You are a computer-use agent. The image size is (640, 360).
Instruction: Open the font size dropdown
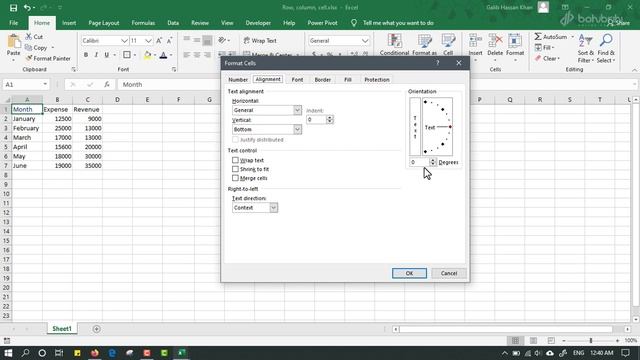pos(149,41)
